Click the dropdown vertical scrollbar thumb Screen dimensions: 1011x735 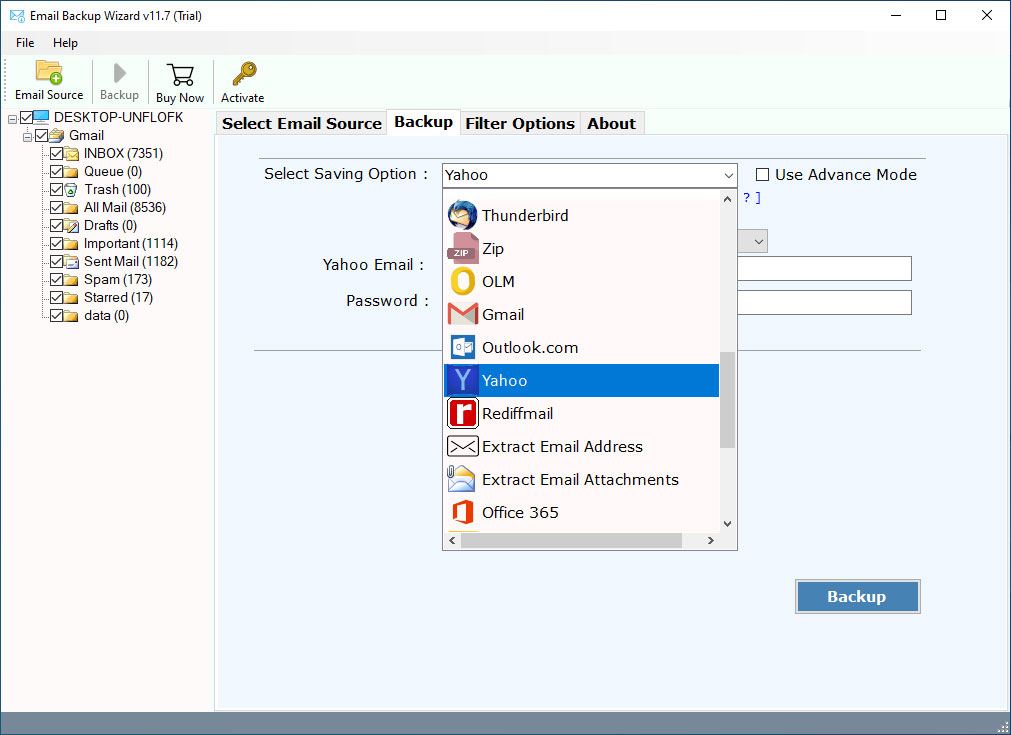pos(727,400)
